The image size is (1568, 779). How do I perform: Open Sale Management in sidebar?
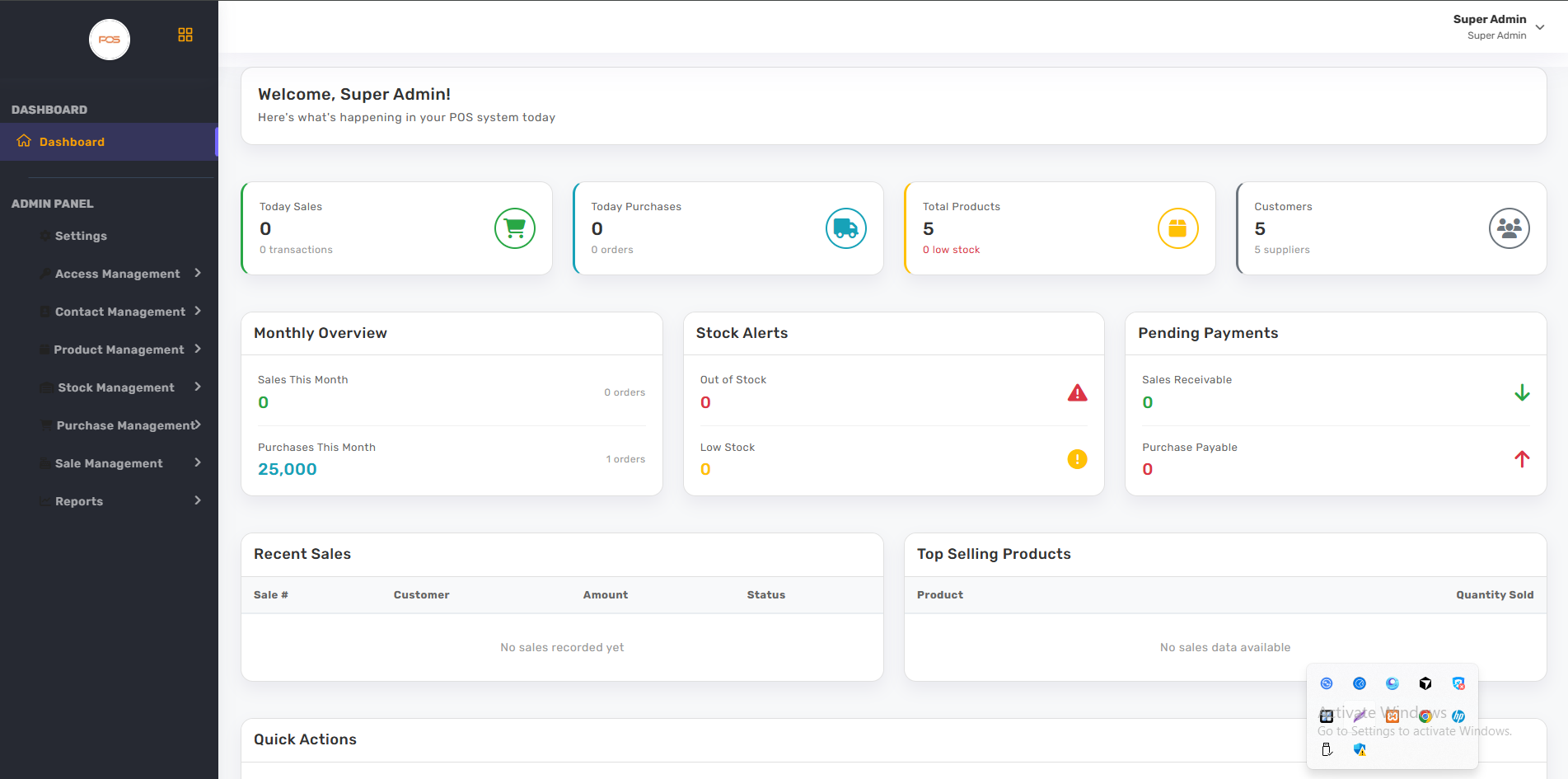[109, 463]
